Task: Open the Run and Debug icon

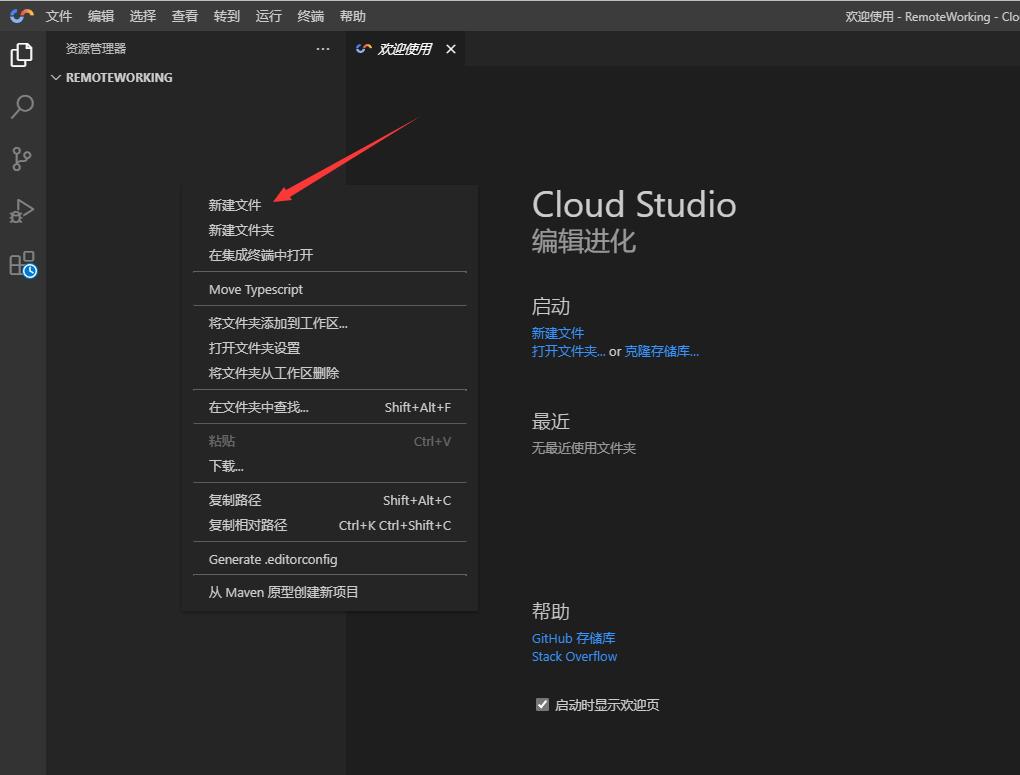Action: pyautogui.click(x=22, y=211)
